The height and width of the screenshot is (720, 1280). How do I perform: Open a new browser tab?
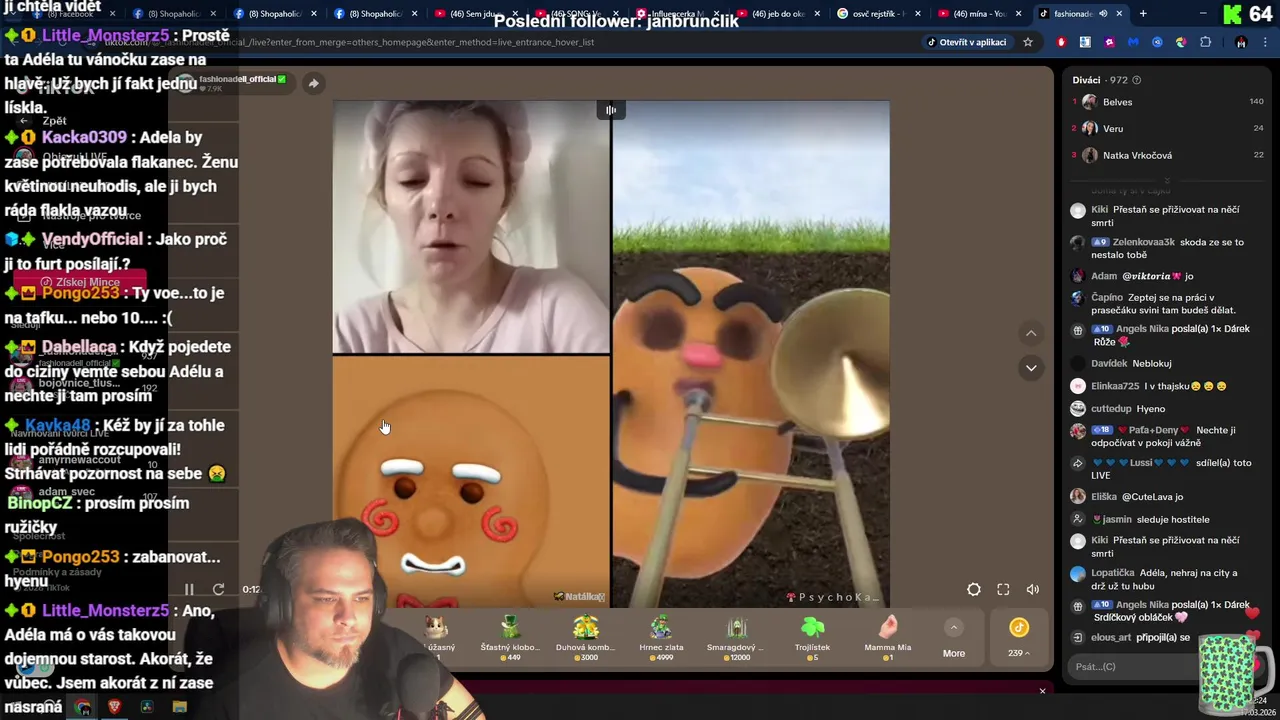coord(1143,14)
